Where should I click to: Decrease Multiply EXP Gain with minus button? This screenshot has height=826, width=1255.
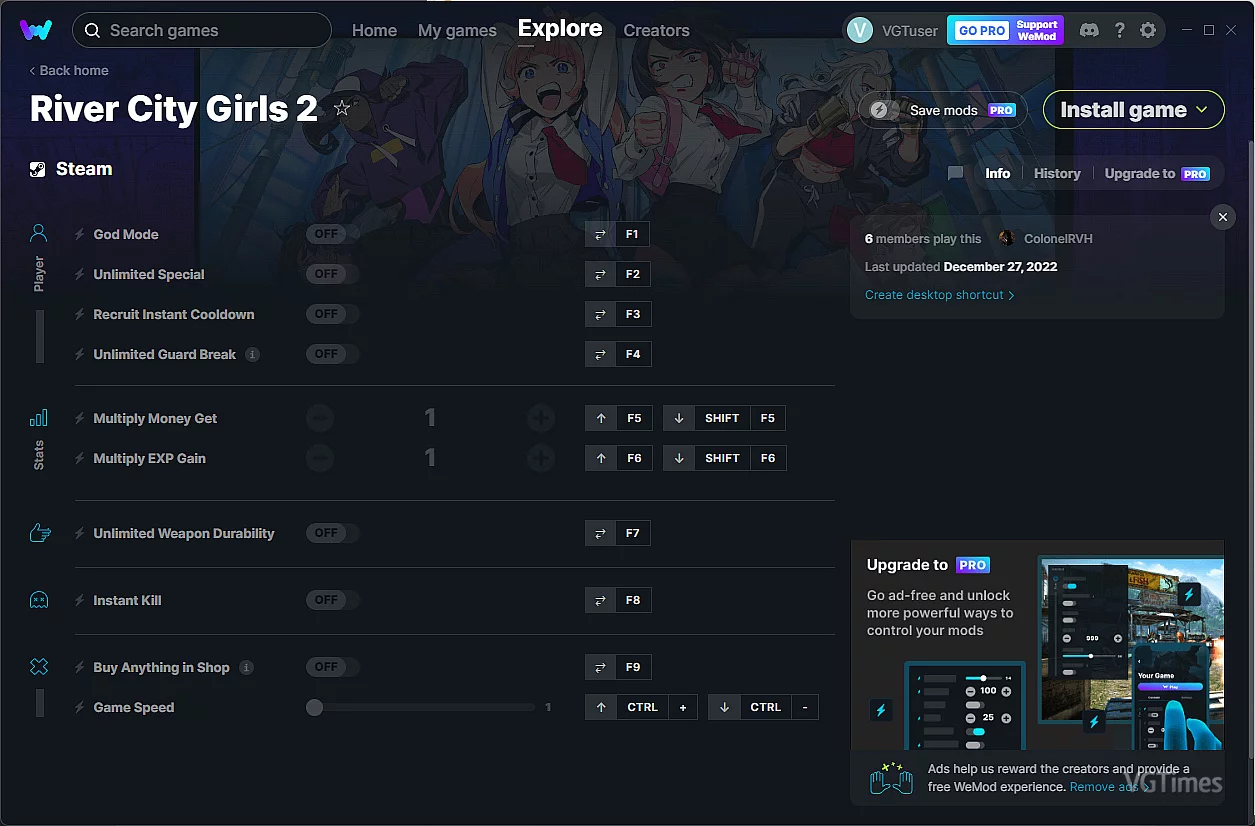[x=320, y=458]
